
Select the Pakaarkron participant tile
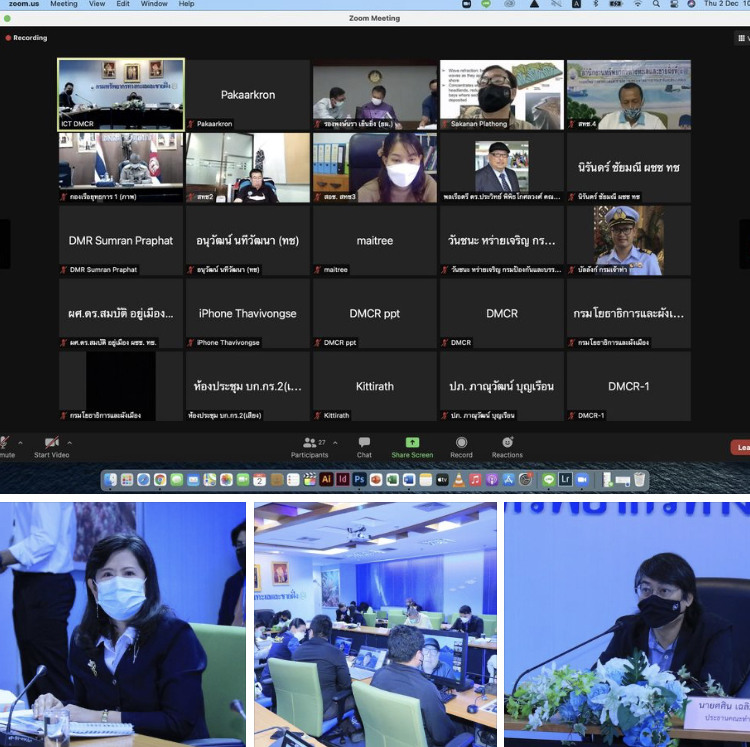(248, 95)
